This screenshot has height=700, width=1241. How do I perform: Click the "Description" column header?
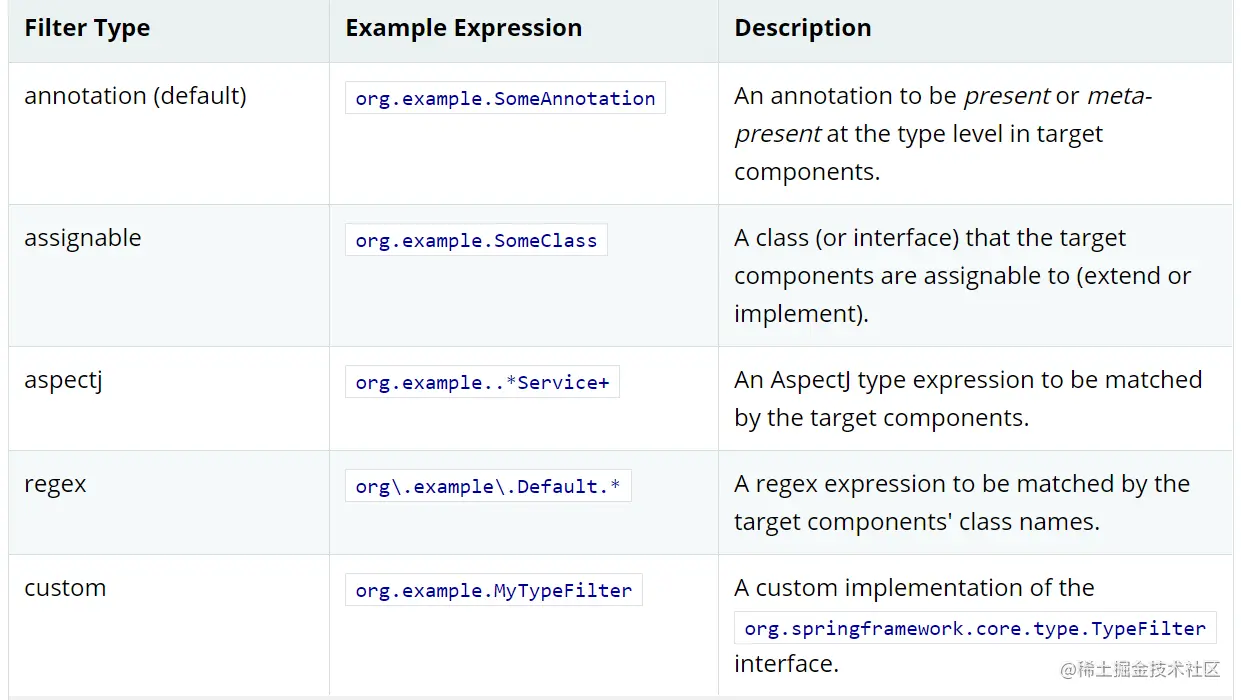(802, 28)
